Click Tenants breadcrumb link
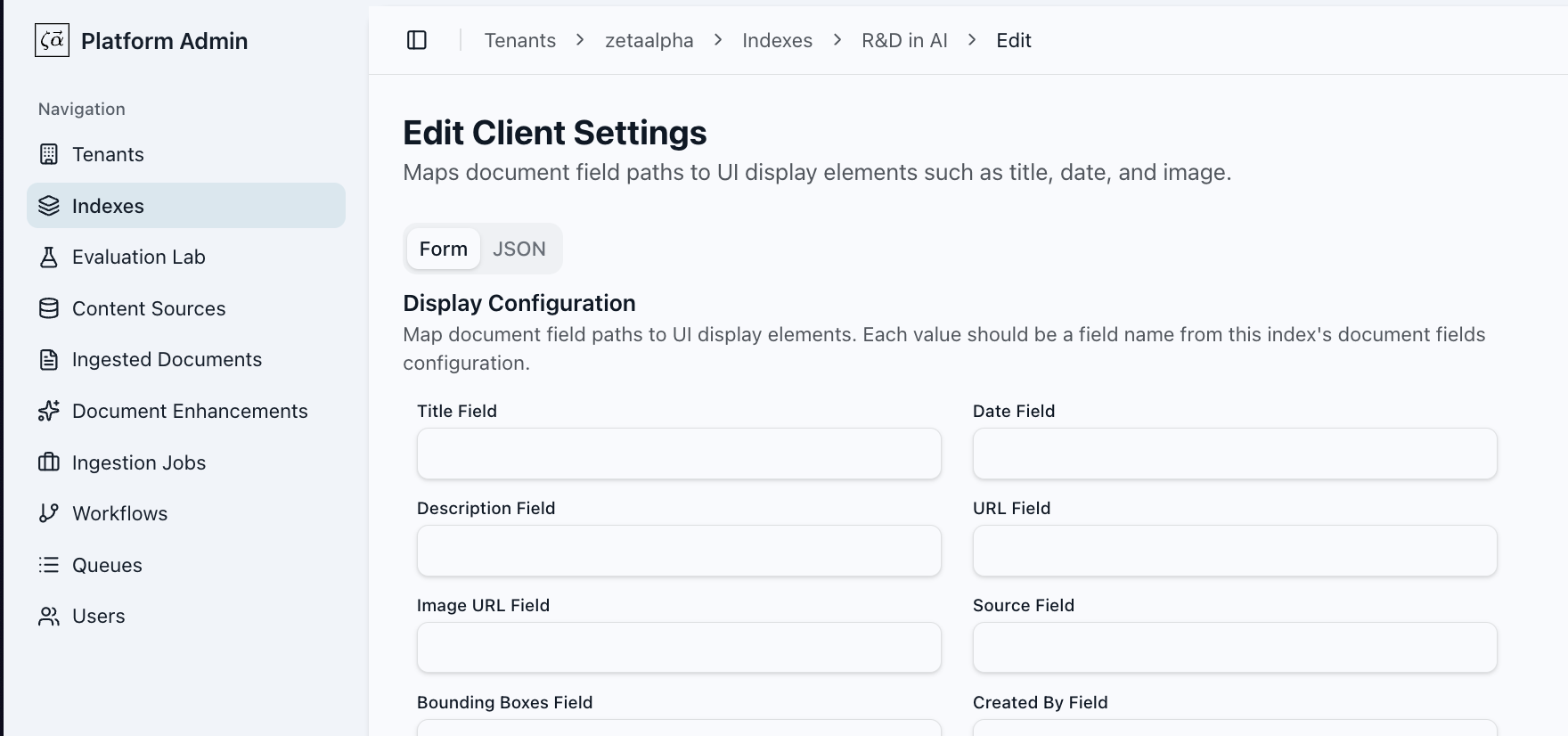 pyautogui.click(x=520, y=40)
